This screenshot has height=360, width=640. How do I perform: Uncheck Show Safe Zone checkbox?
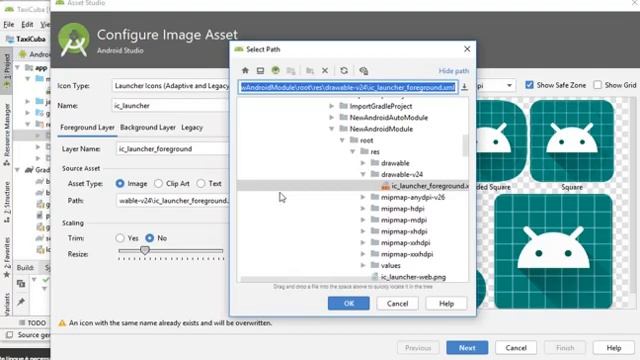point(529,85)
